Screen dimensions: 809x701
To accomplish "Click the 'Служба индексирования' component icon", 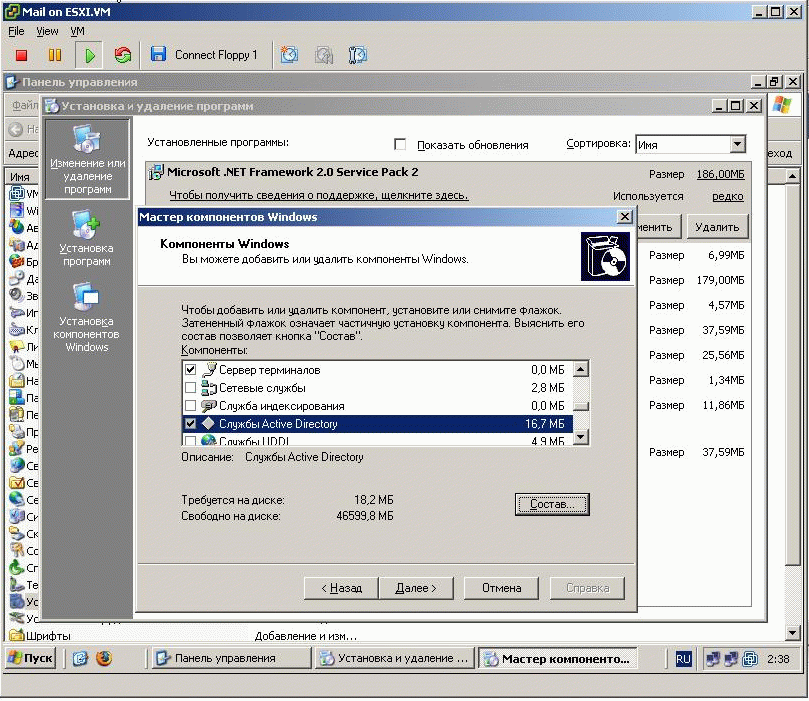I will [209, 406].
